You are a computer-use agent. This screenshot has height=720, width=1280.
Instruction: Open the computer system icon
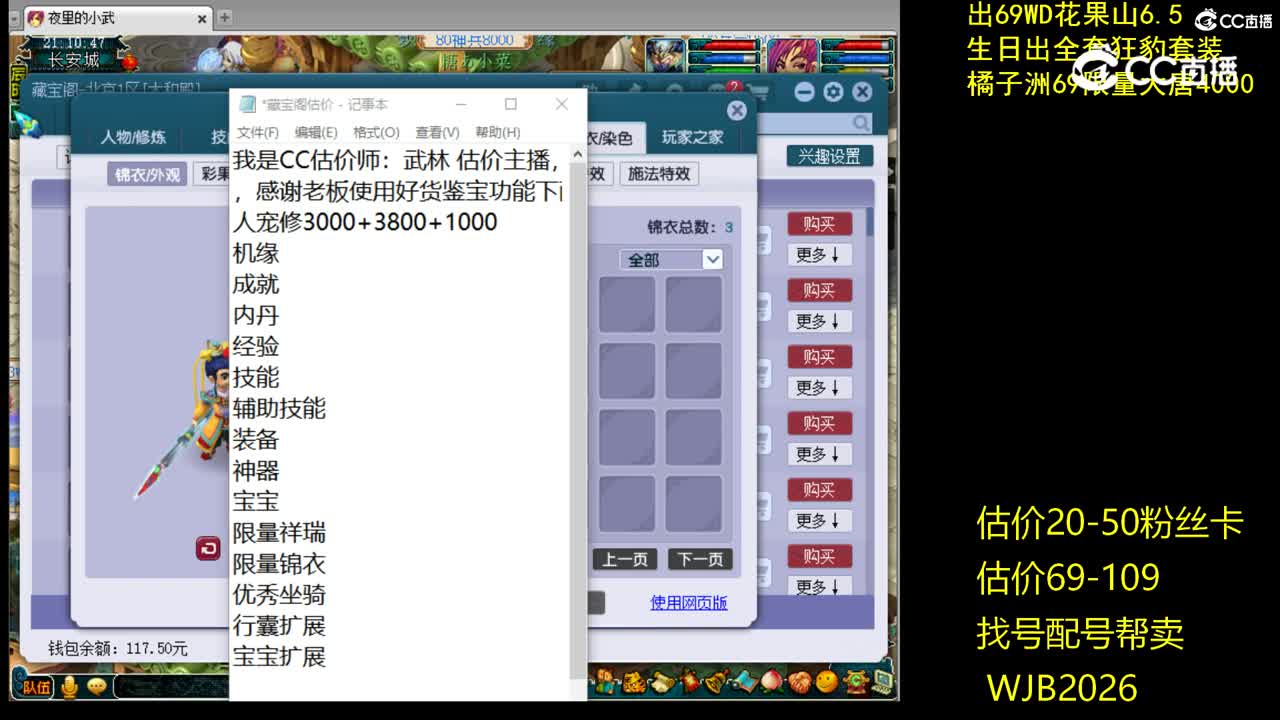coord(882,682)
